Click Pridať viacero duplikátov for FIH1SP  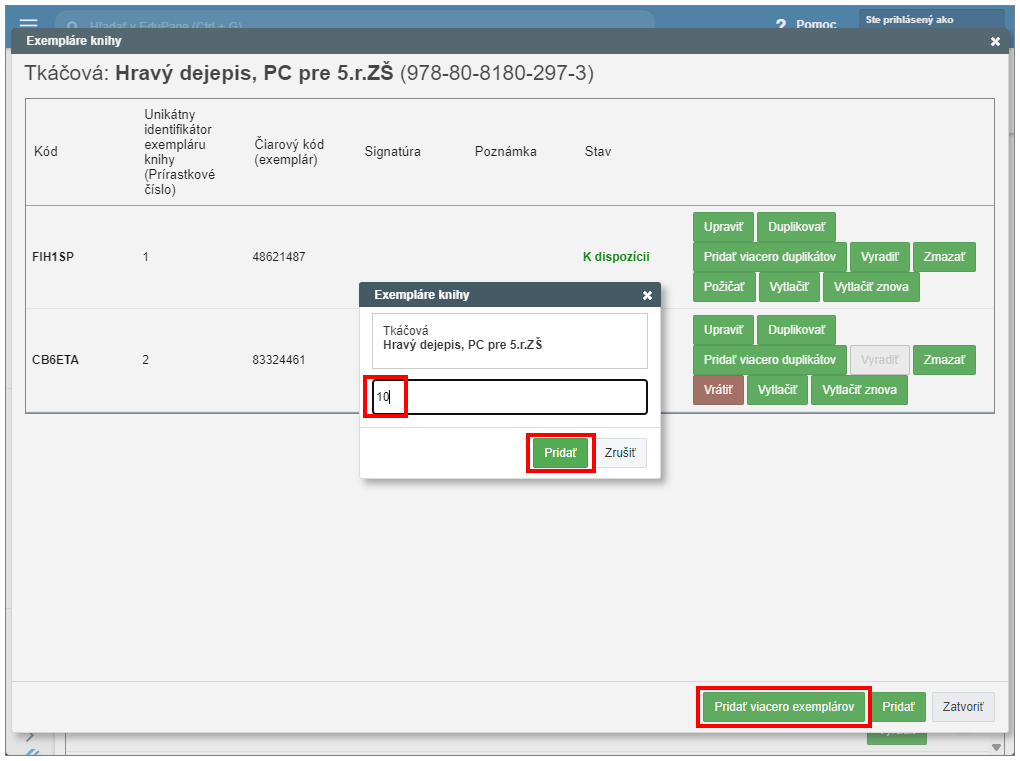point(769,257)
